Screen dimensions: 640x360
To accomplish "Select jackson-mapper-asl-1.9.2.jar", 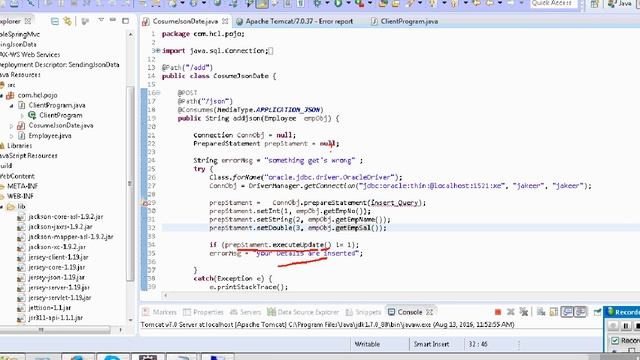I will [71, 237].
